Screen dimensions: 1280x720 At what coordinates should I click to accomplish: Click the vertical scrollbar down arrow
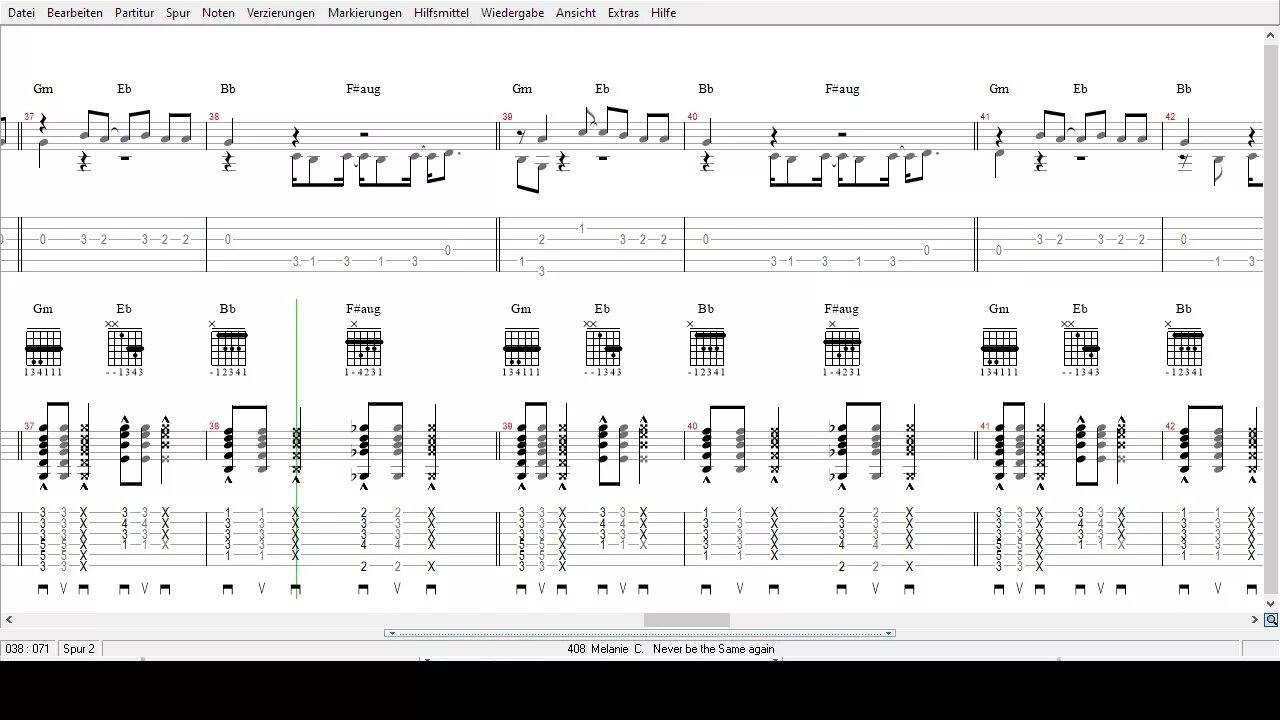(1272, 604)
